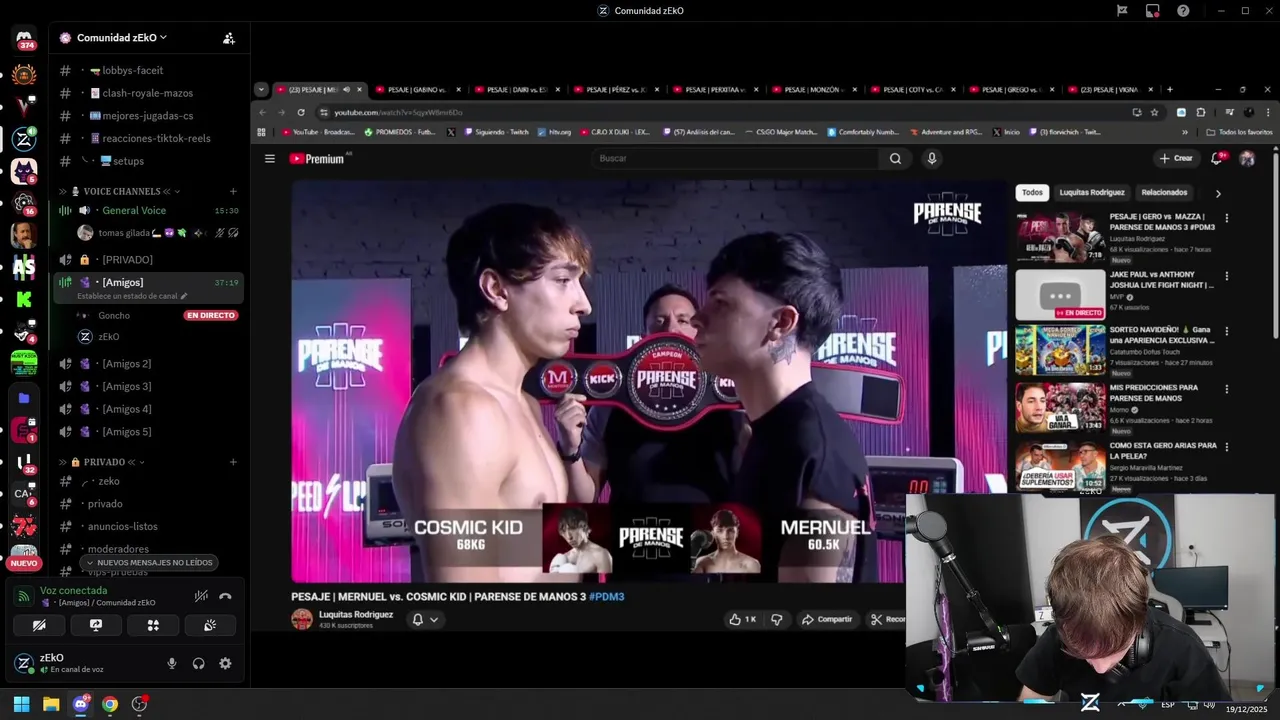
Task: Add a channel to PRIVADO category
Action: 233,462
